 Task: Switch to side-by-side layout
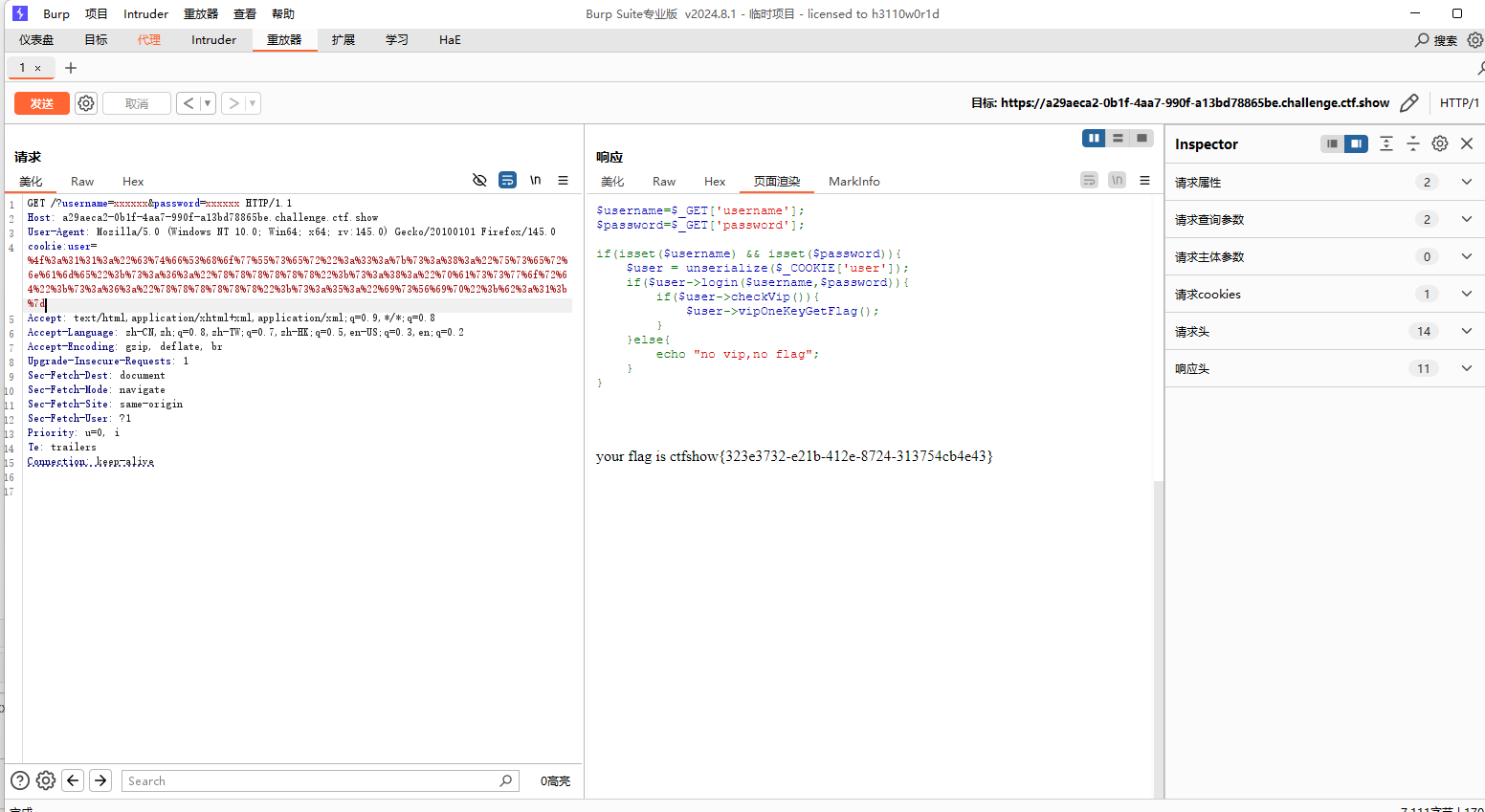tap(1094, 138)
